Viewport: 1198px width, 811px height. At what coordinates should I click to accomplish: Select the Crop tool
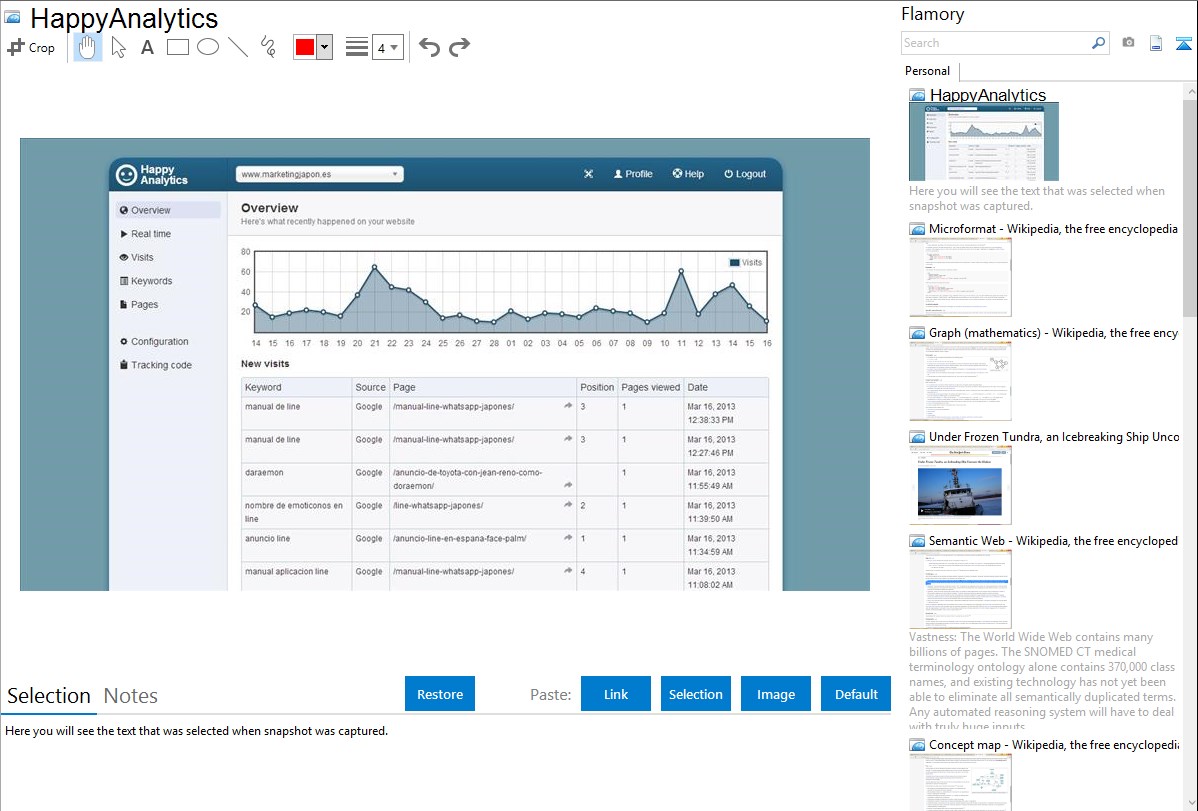[31, 47]
